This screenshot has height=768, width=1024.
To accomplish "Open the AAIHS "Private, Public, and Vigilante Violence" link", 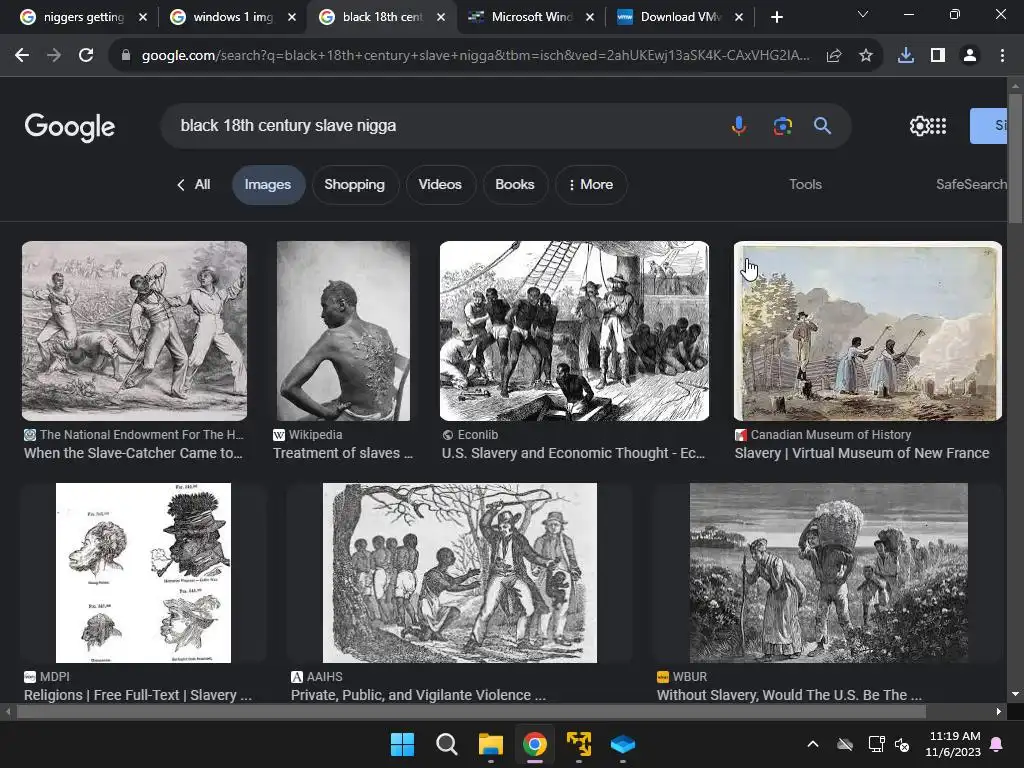I will pos(418,695).
